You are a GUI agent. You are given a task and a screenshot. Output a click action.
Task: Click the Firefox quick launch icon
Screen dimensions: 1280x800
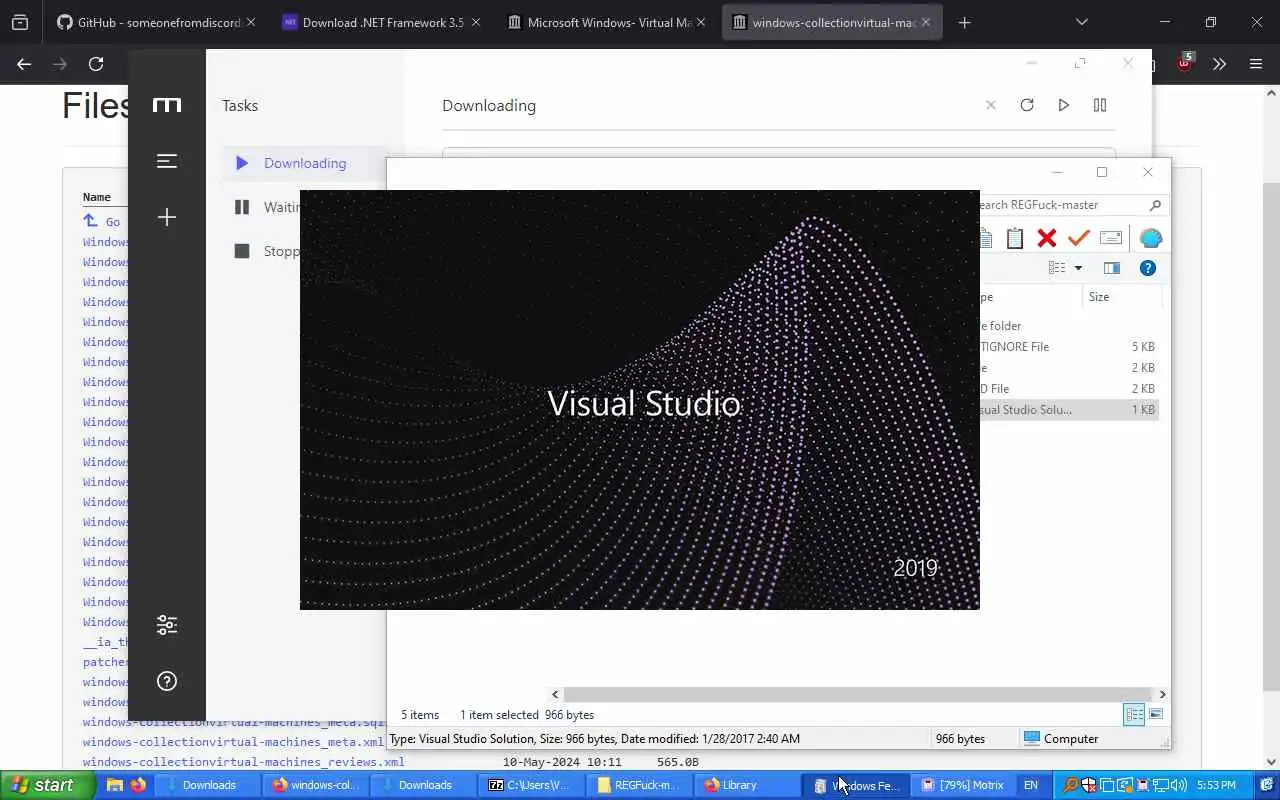click(x=137, y=785)
